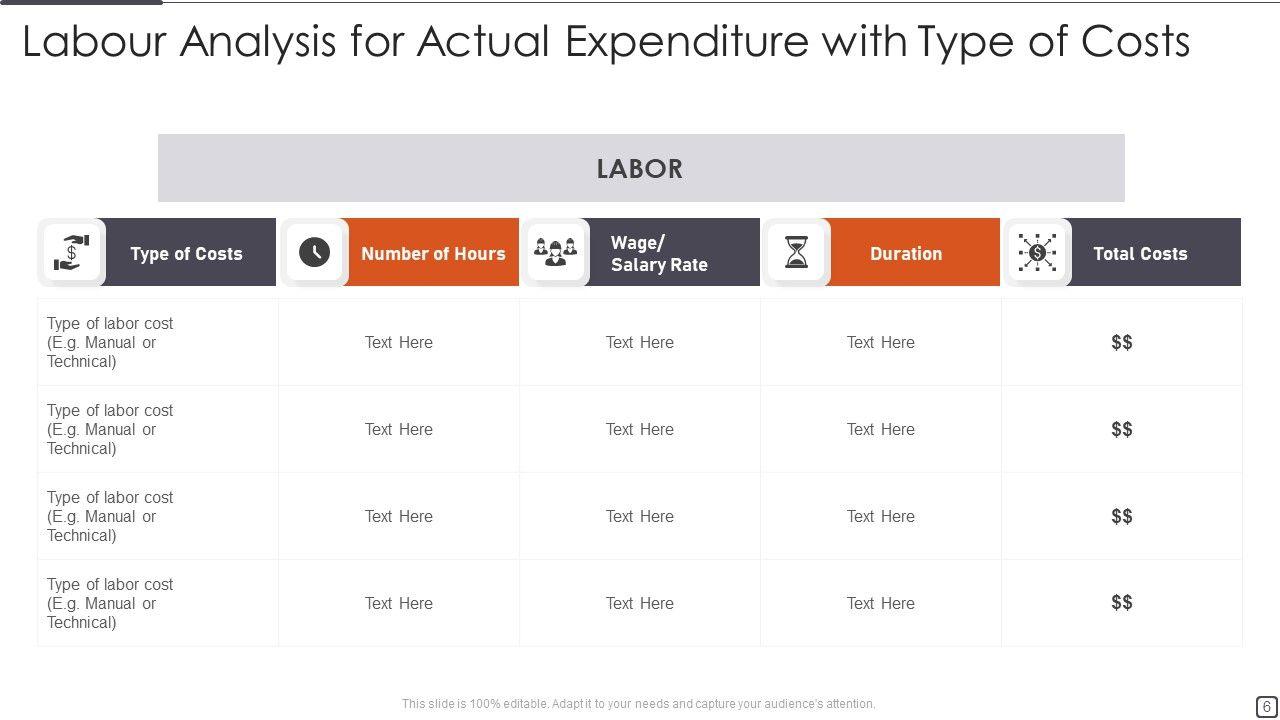Click the clock icon
The image size is (1280, 720).
pos(314,252)
